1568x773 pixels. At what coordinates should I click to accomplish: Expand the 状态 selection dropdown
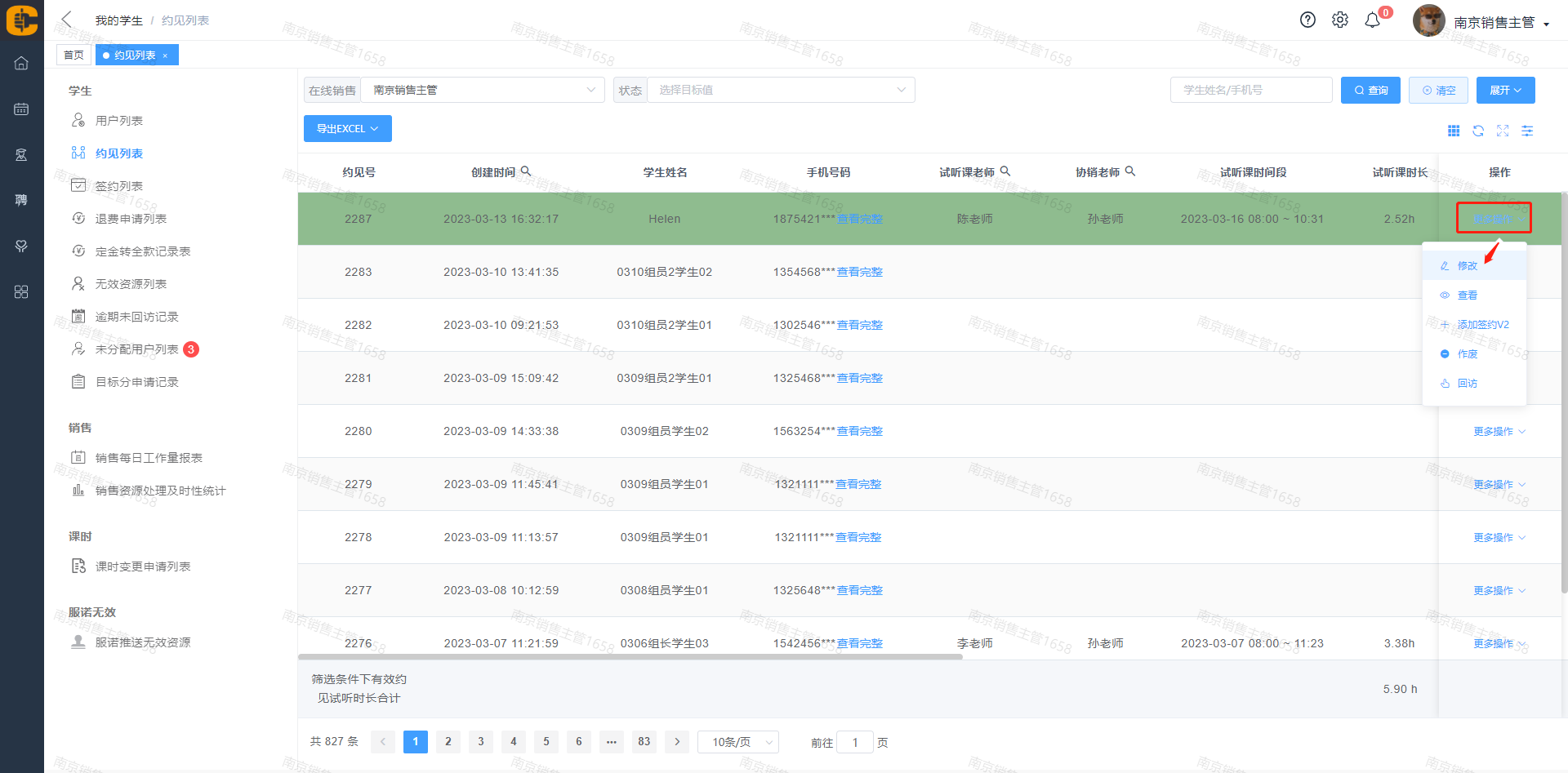[781, 90]
